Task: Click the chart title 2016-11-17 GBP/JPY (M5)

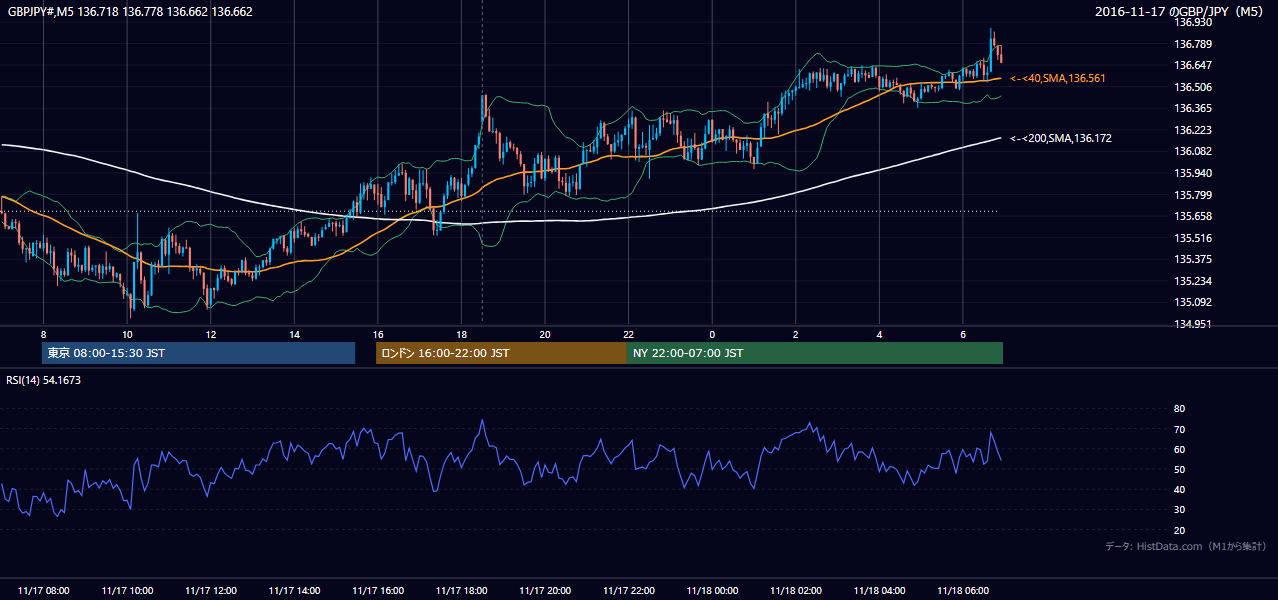Action: (x=1180, y=12)
